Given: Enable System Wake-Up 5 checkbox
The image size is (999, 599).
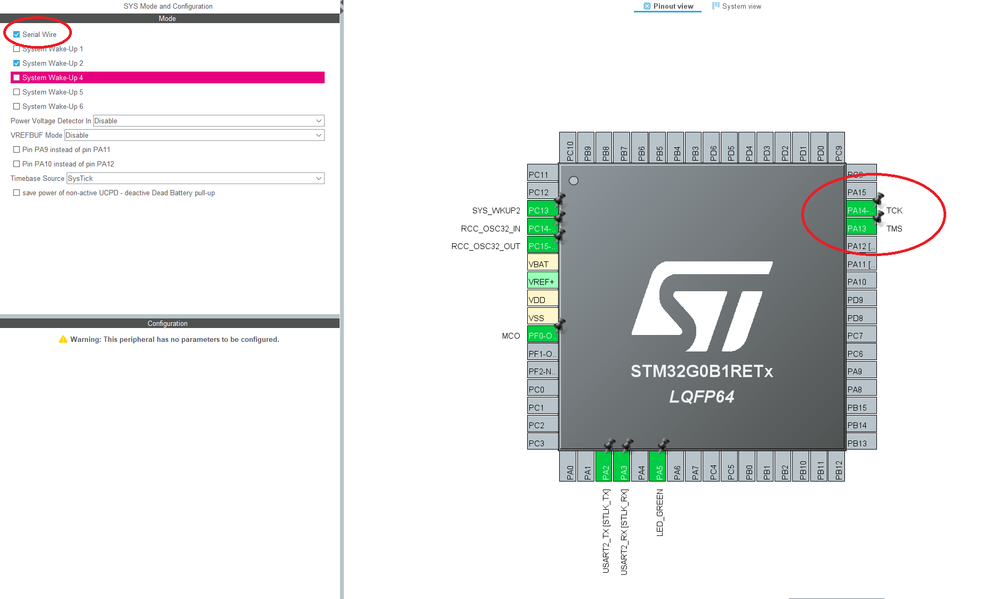Looking at the screenshot, I should tap(17, 92).
